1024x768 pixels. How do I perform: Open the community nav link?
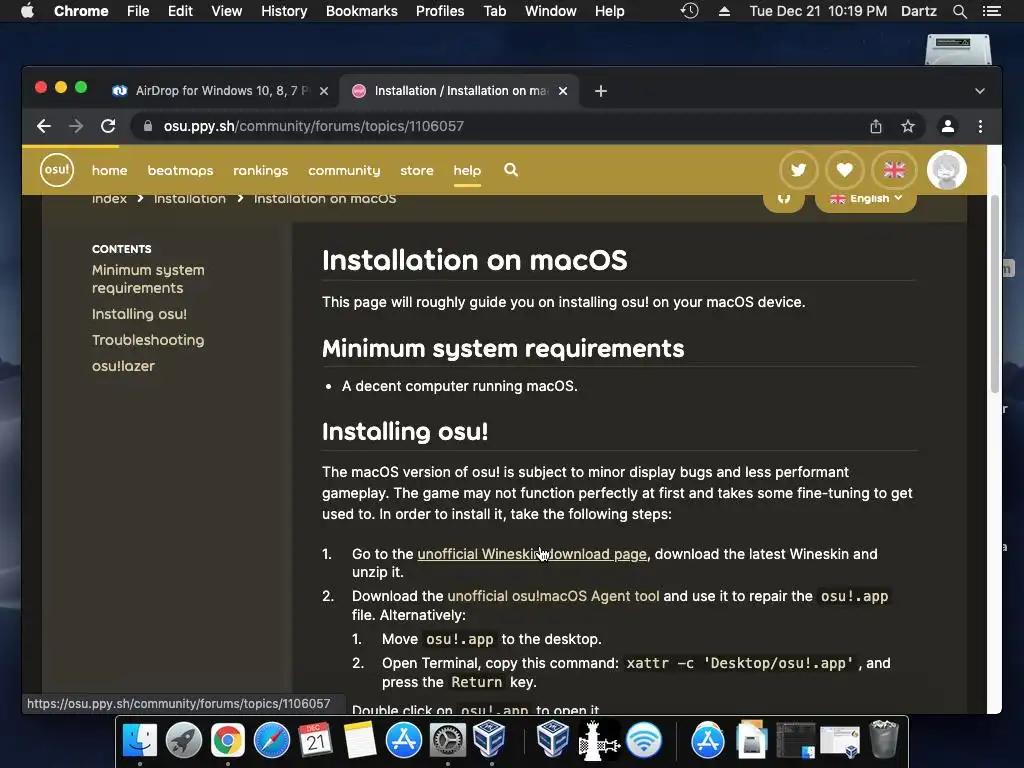344,170
